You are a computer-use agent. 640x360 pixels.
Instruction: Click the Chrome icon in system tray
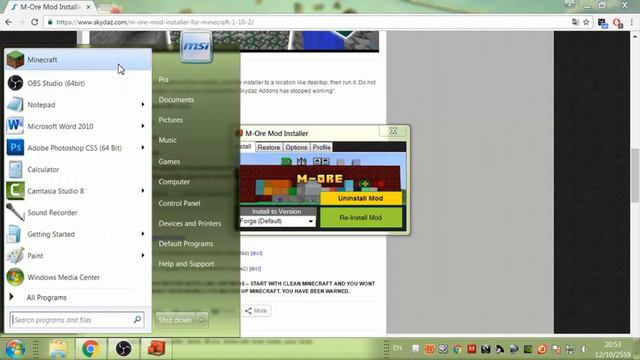[458, 349]
